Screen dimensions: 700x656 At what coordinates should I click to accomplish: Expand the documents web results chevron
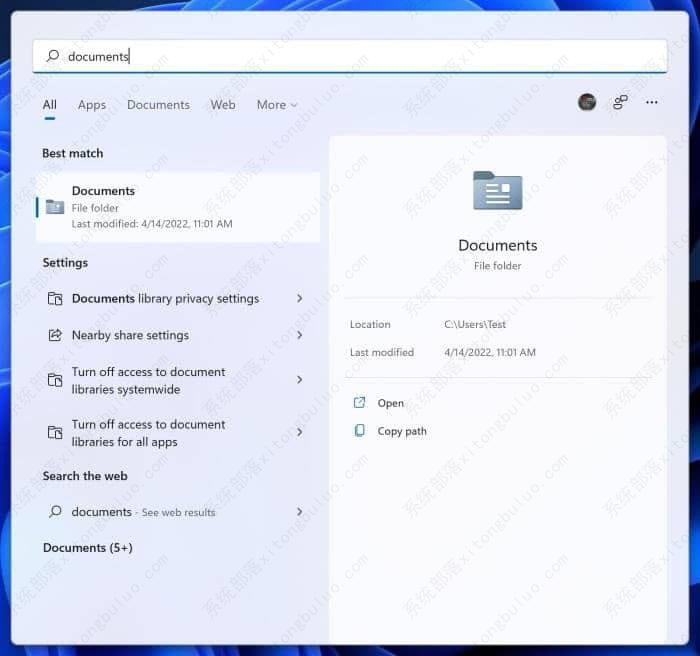pos(299,512)
